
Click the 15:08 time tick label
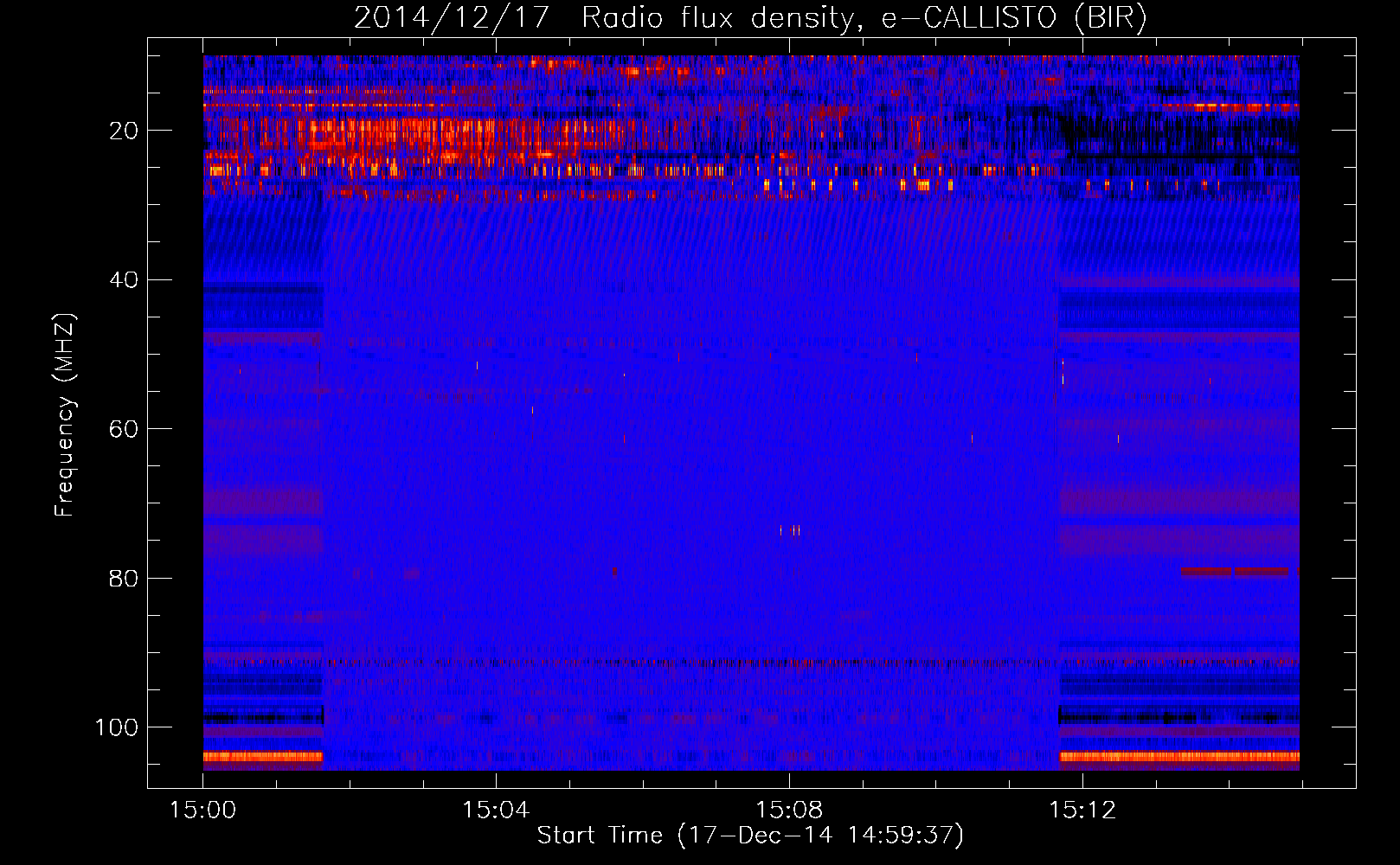tap(789, 810)
